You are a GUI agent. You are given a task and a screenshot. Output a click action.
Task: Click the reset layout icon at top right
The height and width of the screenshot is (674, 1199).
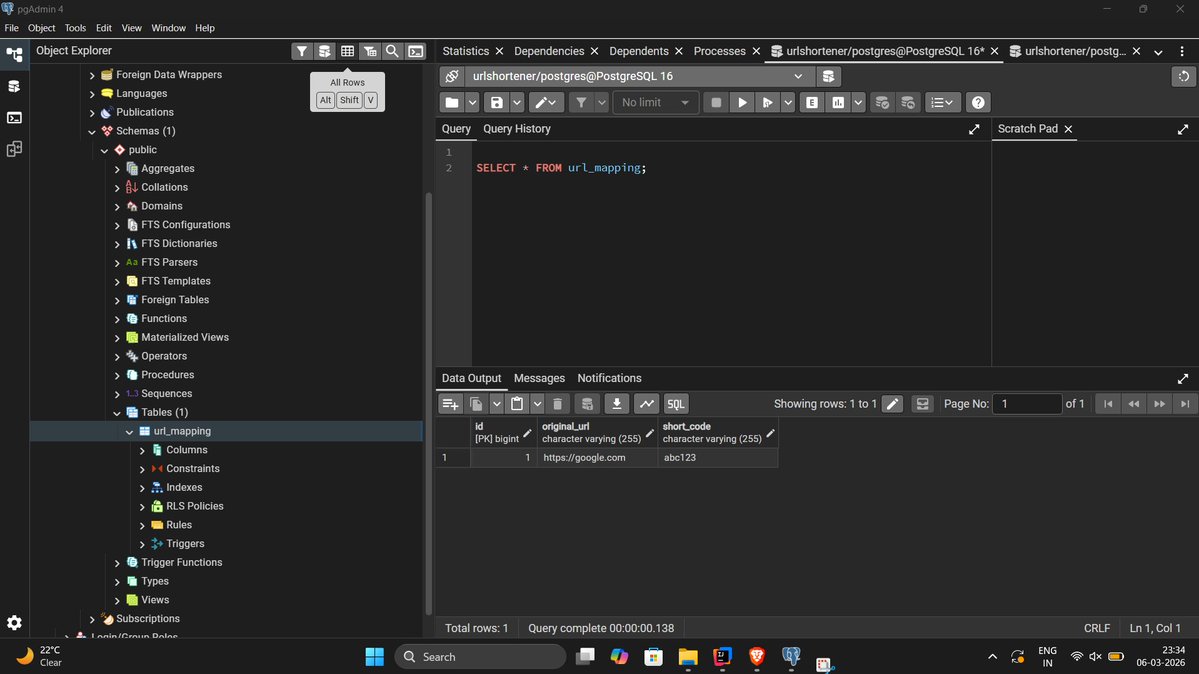click(x=1184, y=77)
